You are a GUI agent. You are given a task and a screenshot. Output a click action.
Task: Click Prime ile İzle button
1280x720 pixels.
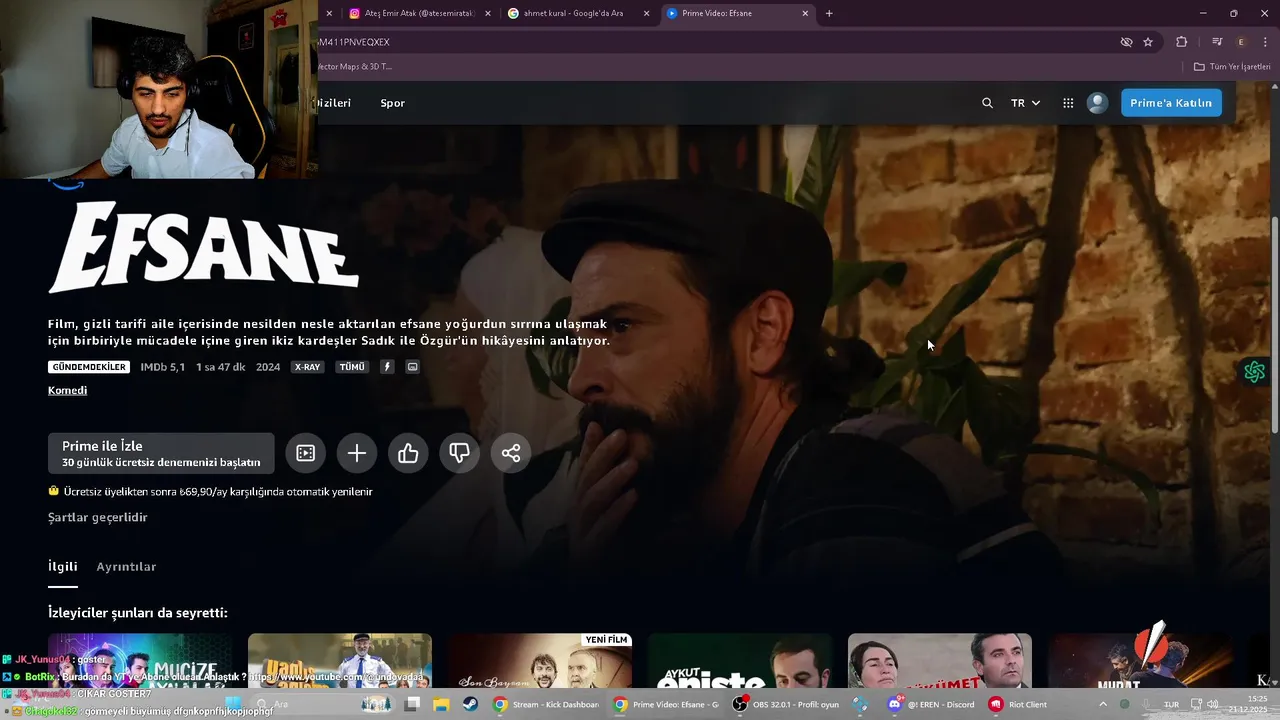click(x=161, y=453)
